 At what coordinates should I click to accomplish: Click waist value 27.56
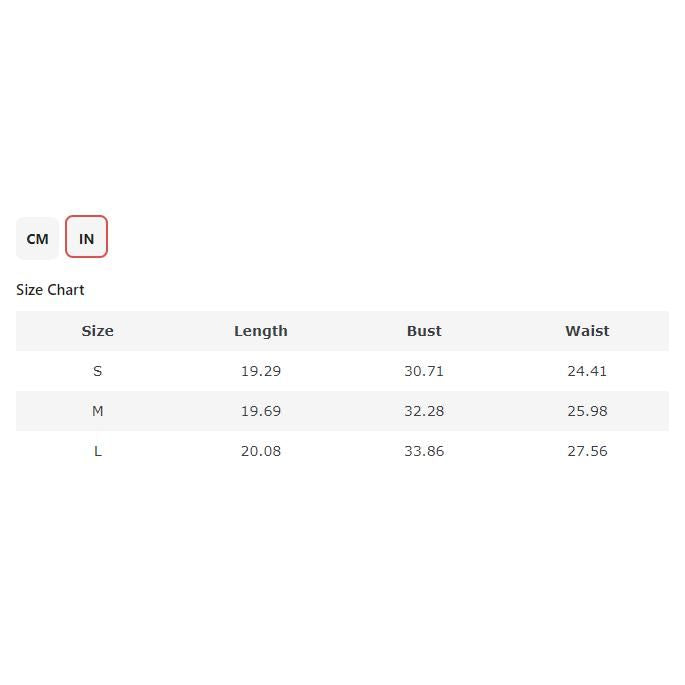(587, 451)
